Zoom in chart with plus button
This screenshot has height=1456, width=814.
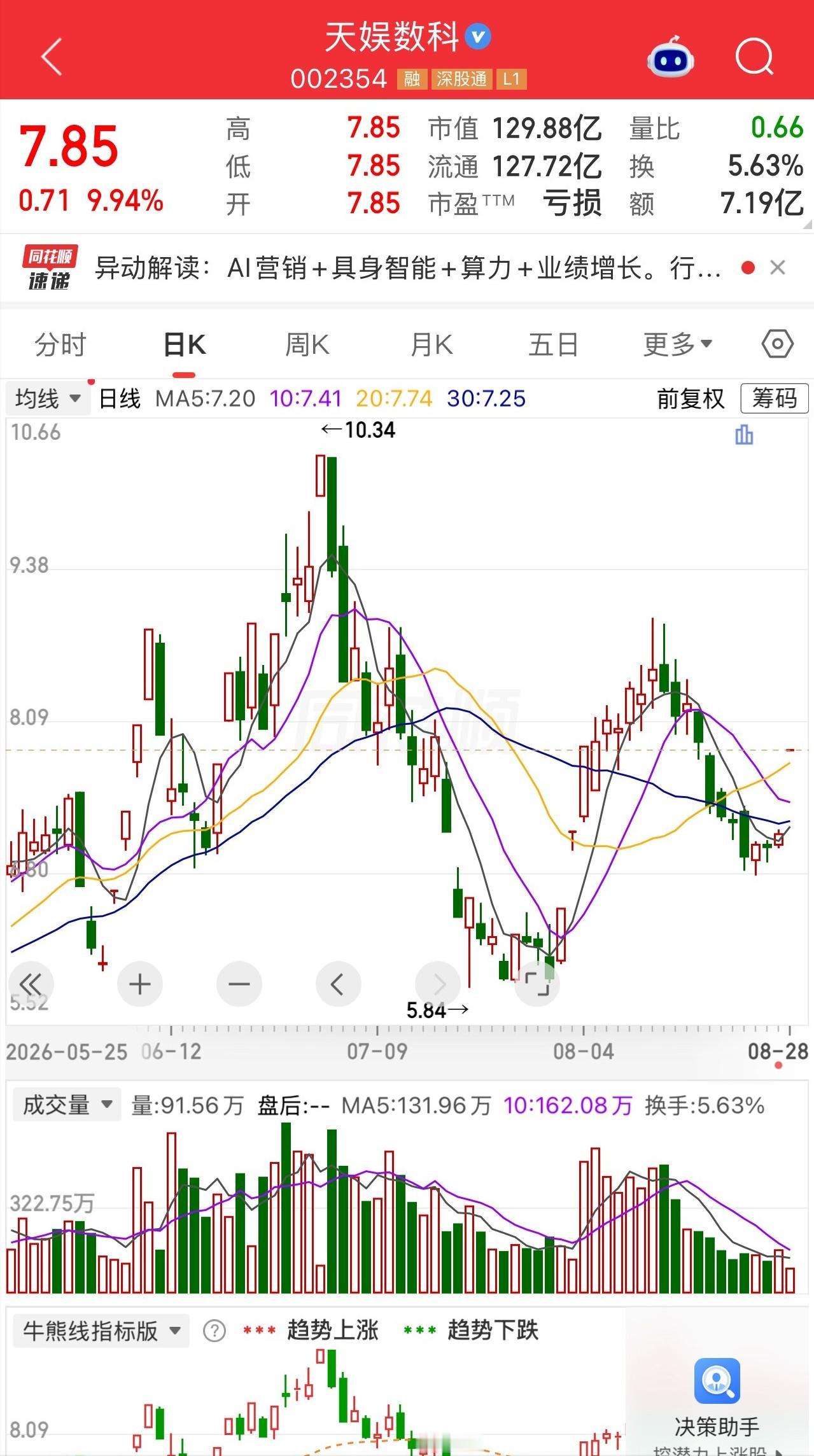(x=140, y=984)
